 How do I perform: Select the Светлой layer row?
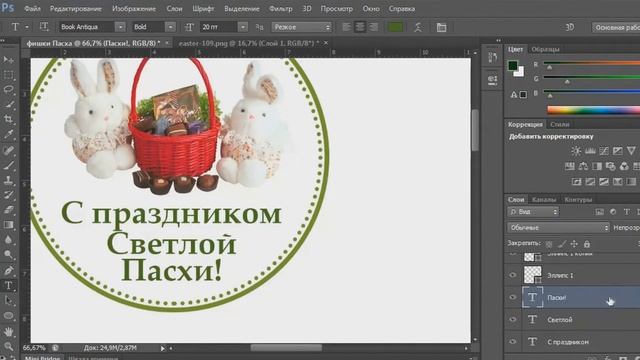point(573,320)
